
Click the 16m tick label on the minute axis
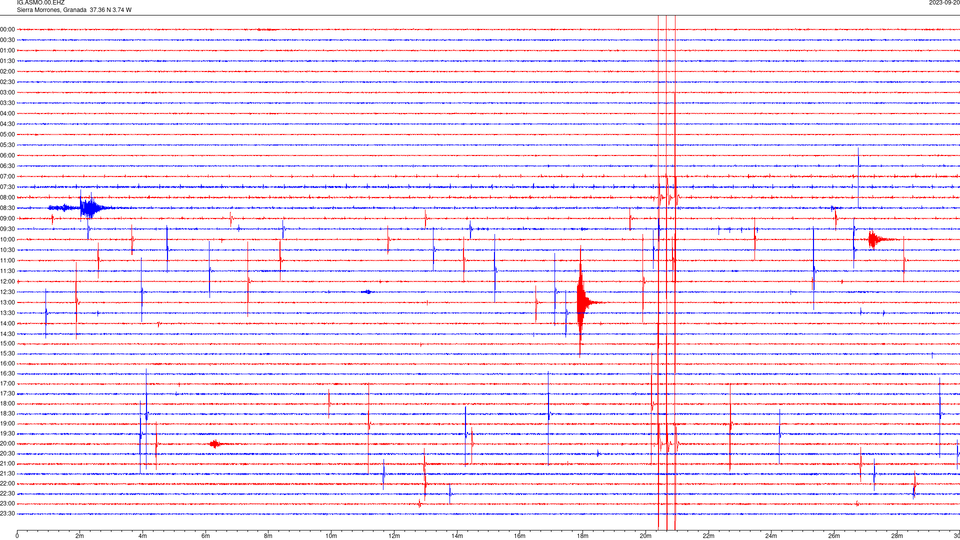520,536
